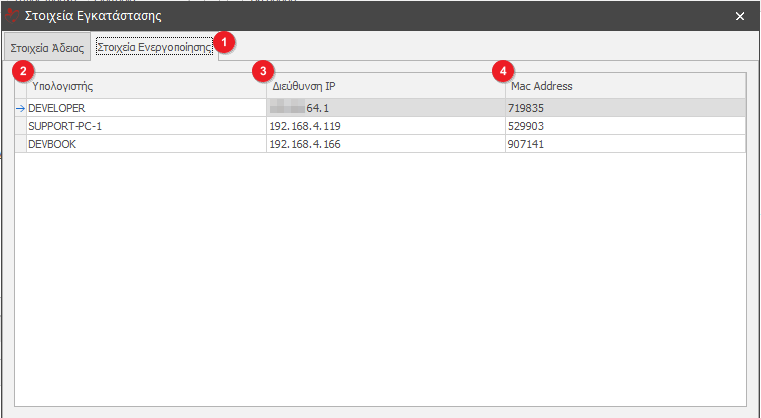Select the Στοιχεία Ενεργοποίησης tab
Image resolution: width=761 pixels, height=418 pixels.
click(x=154, y=47)
